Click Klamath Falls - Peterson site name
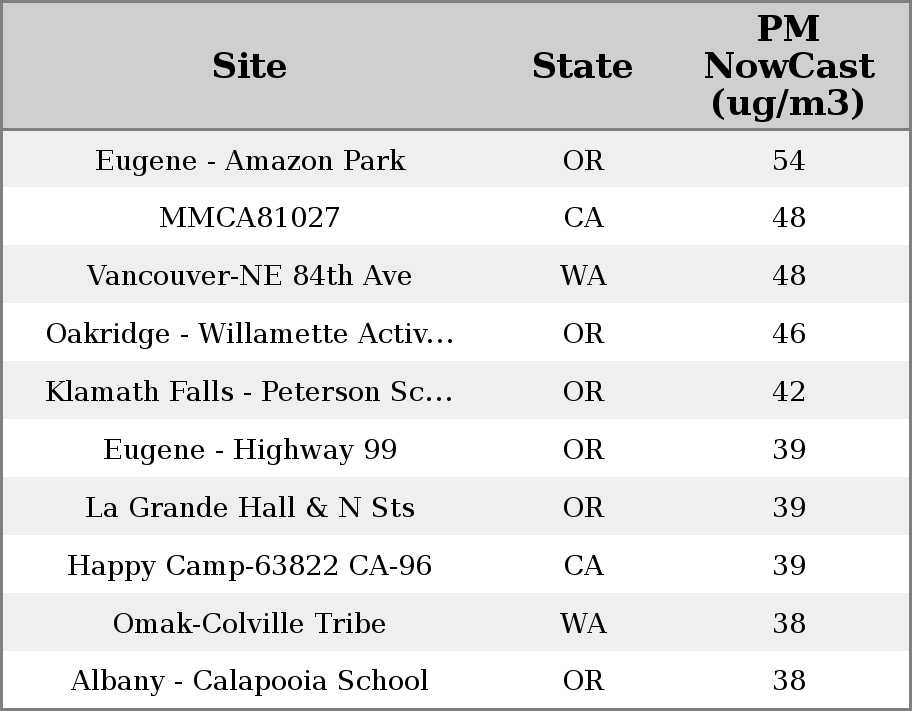912x711 pixels. pos(250,392)
